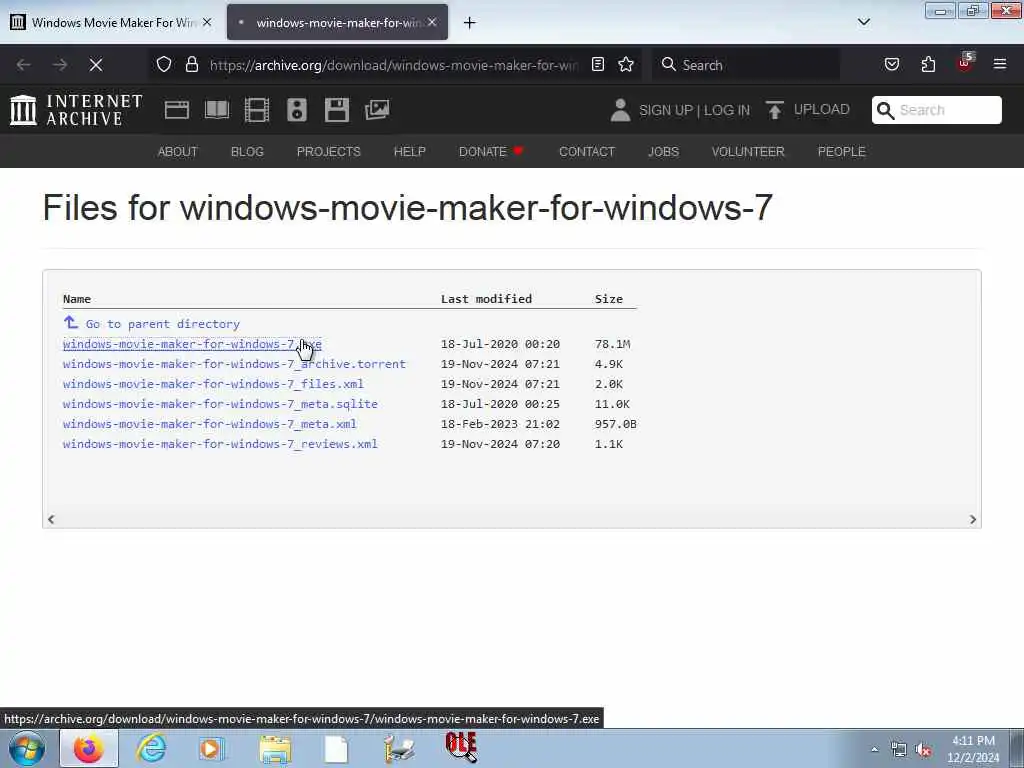Open the Firefox hamburger menu
1024x768 pixels.
[1000, 64]
